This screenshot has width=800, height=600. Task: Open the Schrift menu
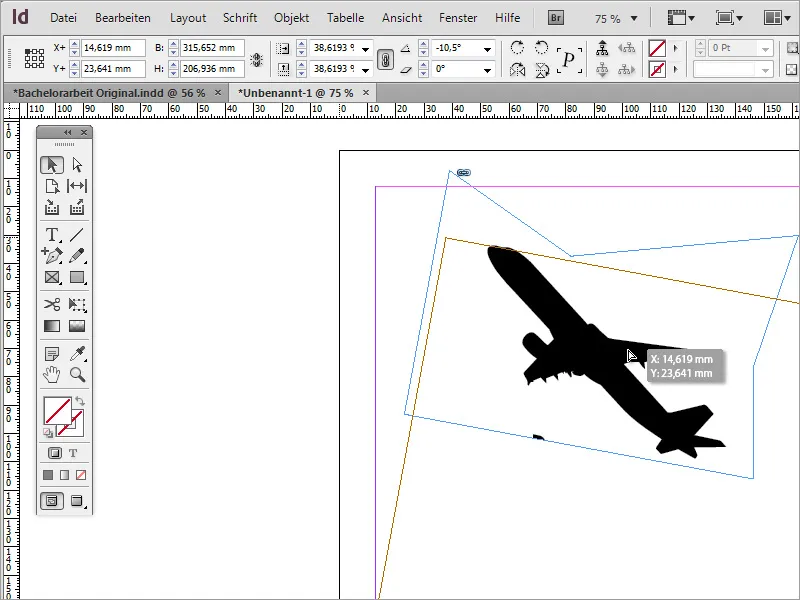pos(240,18)
